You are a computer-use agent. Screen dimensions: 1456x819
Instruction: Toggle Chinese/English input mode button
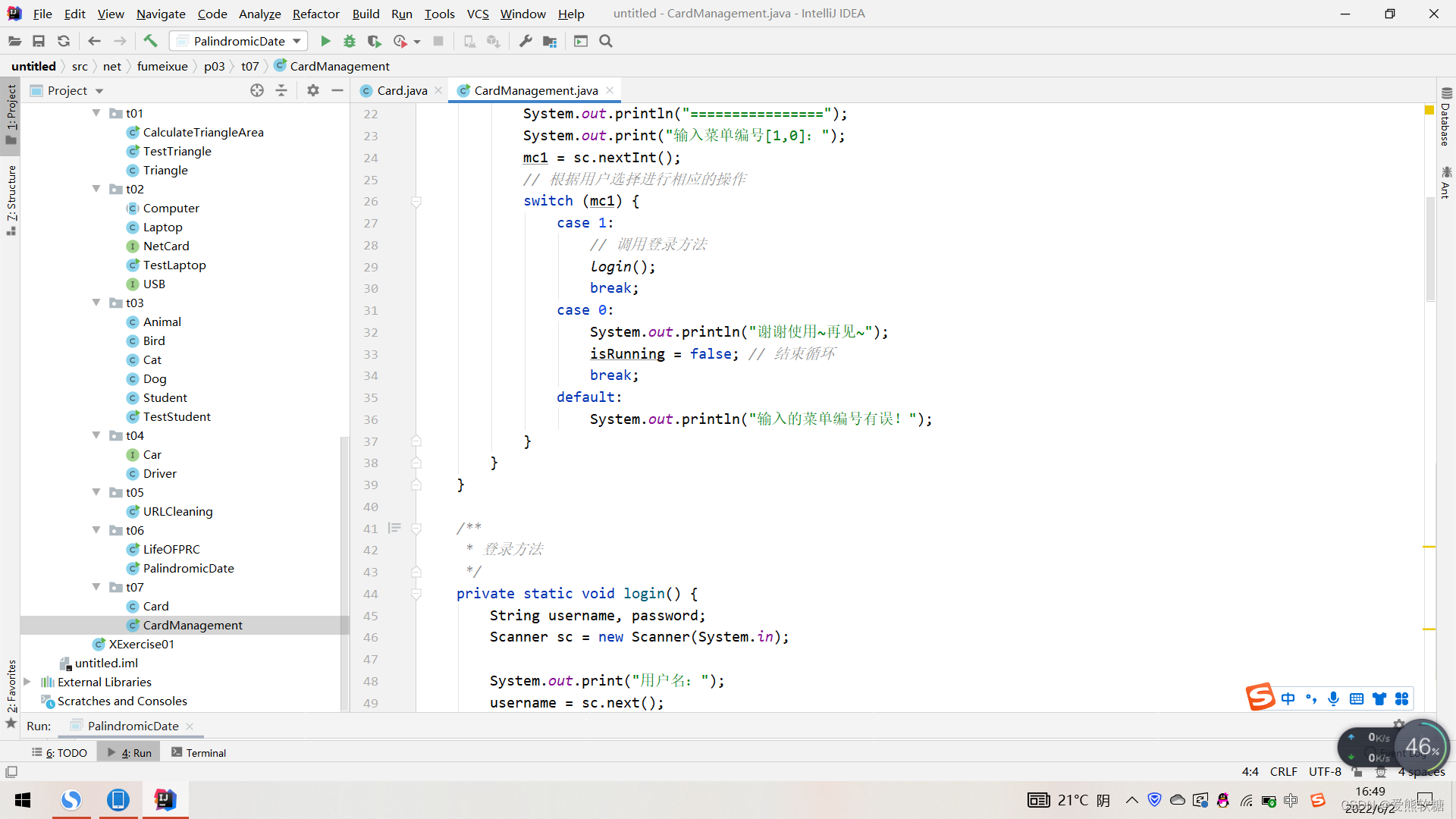[1288, 698]
